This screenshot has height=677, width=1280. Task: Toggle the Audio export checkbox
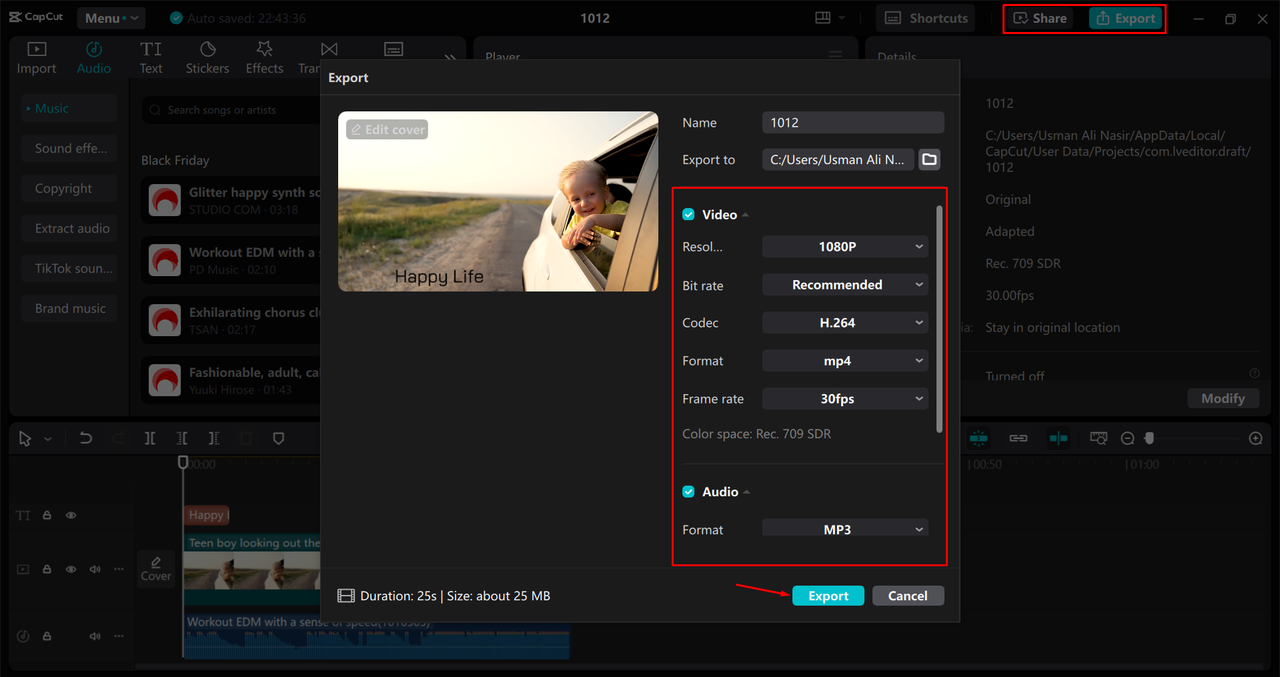coord(688,492)
